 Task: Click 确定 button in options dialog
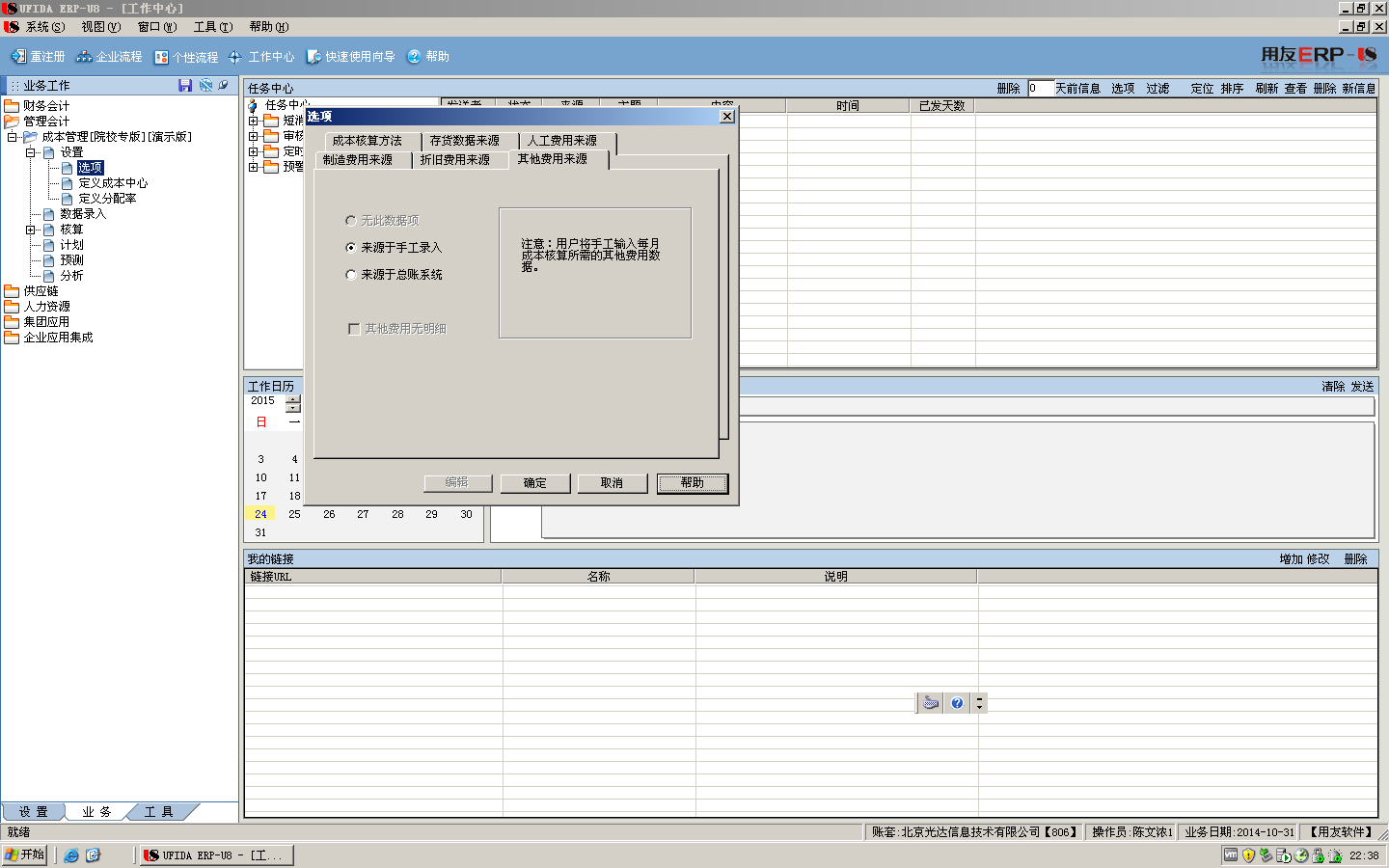[x=534, y=483]
